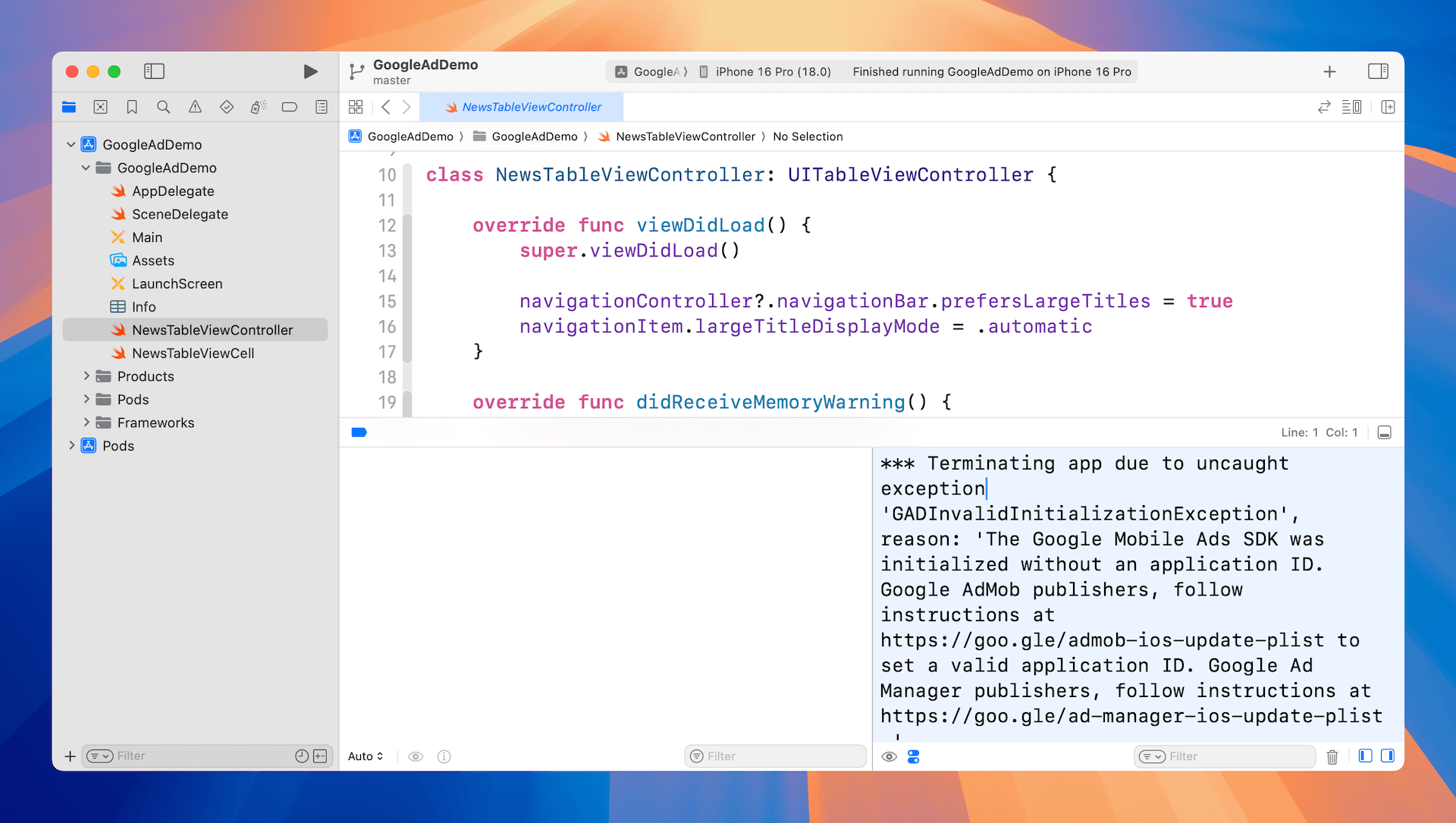Open NewsTableViewCell file in navigator
Screen dimensions: 1456x823
click(x=193, y=353)
